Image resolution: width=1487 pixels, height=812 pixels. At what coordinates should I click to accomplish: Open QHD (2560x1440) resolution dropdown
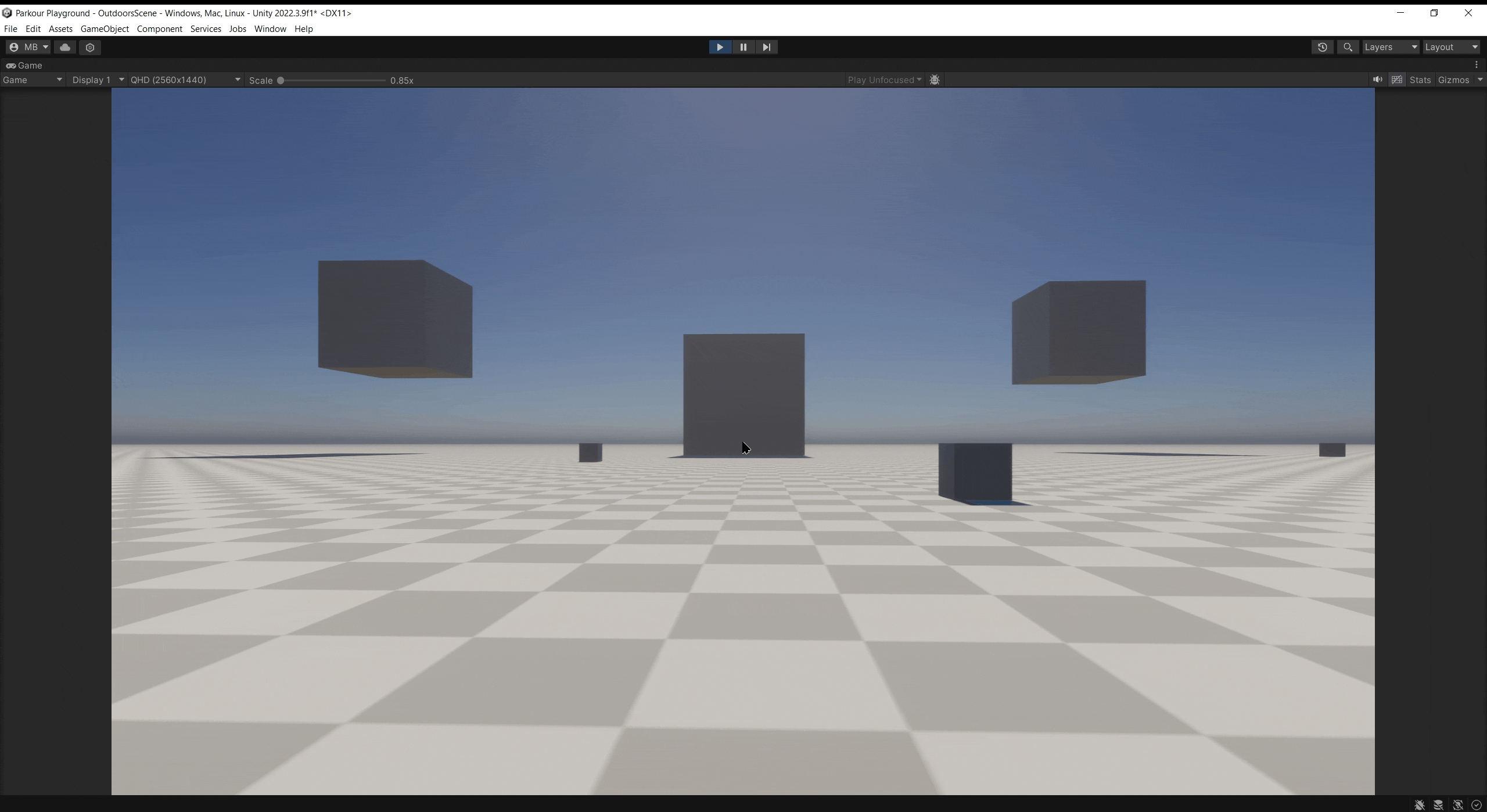click(x=185, y=80)
